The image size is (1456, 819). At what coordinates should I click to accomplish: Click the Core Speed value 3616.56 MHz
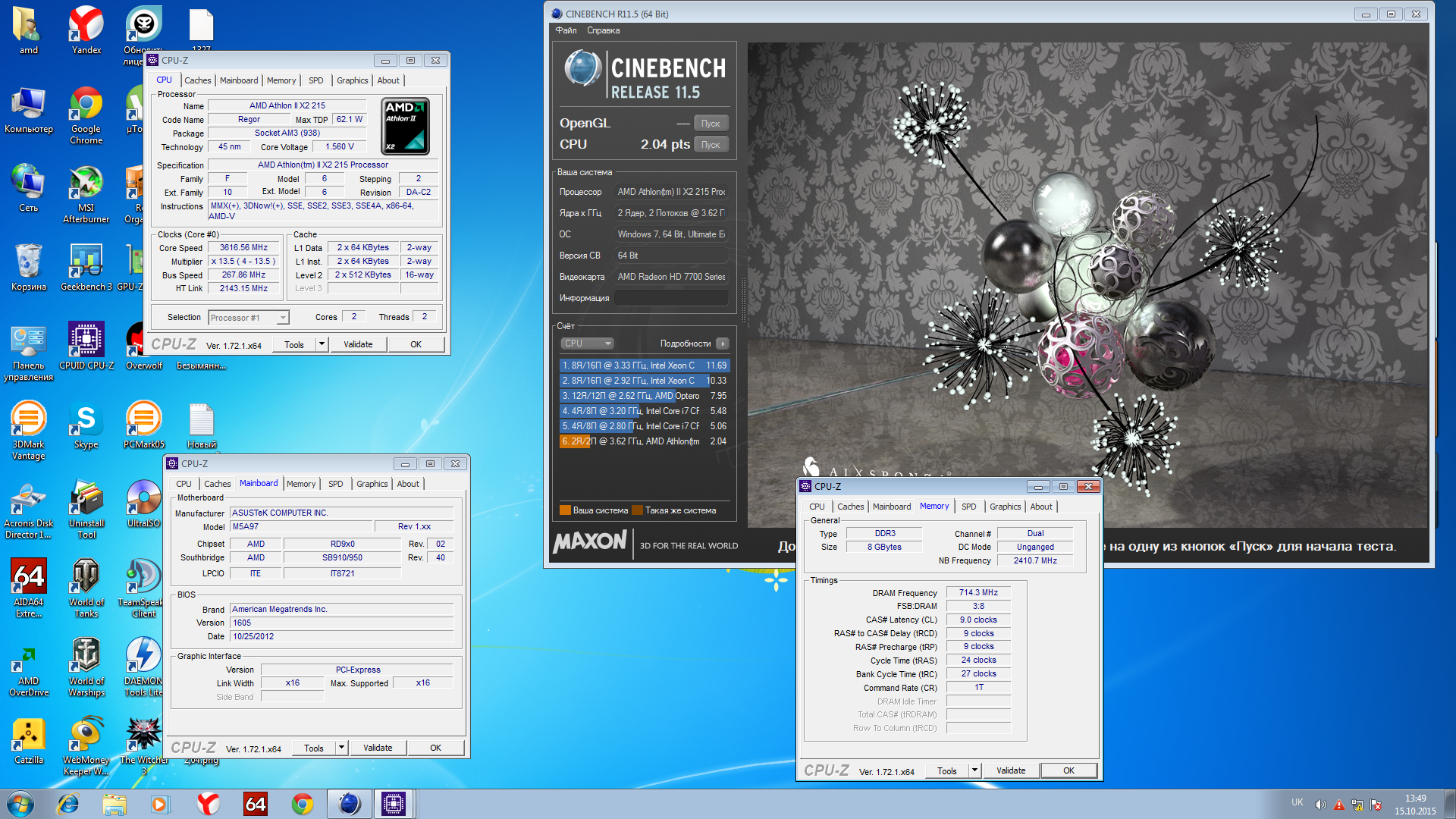243,247
